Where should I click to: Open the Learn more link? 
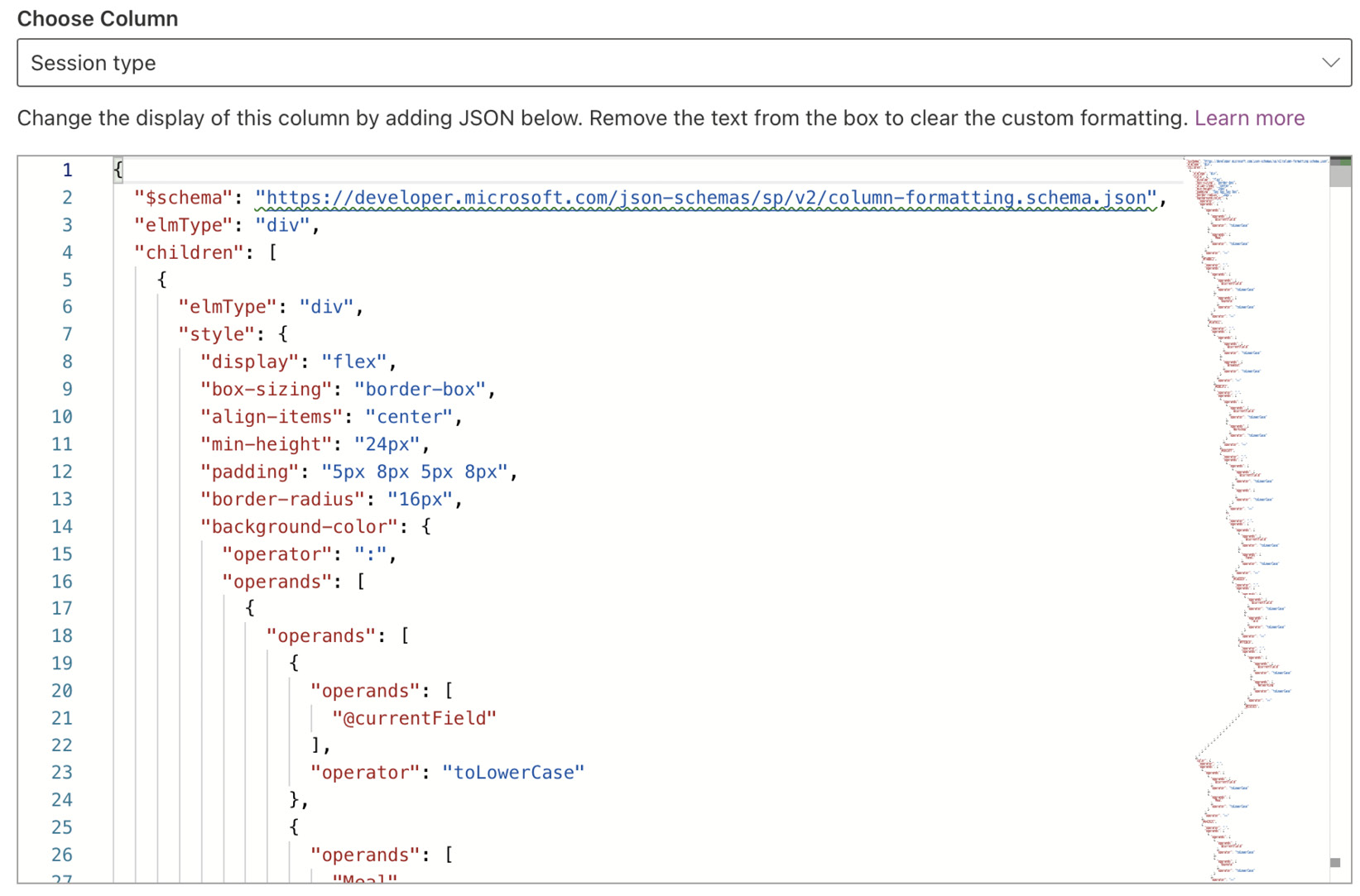1249,117
